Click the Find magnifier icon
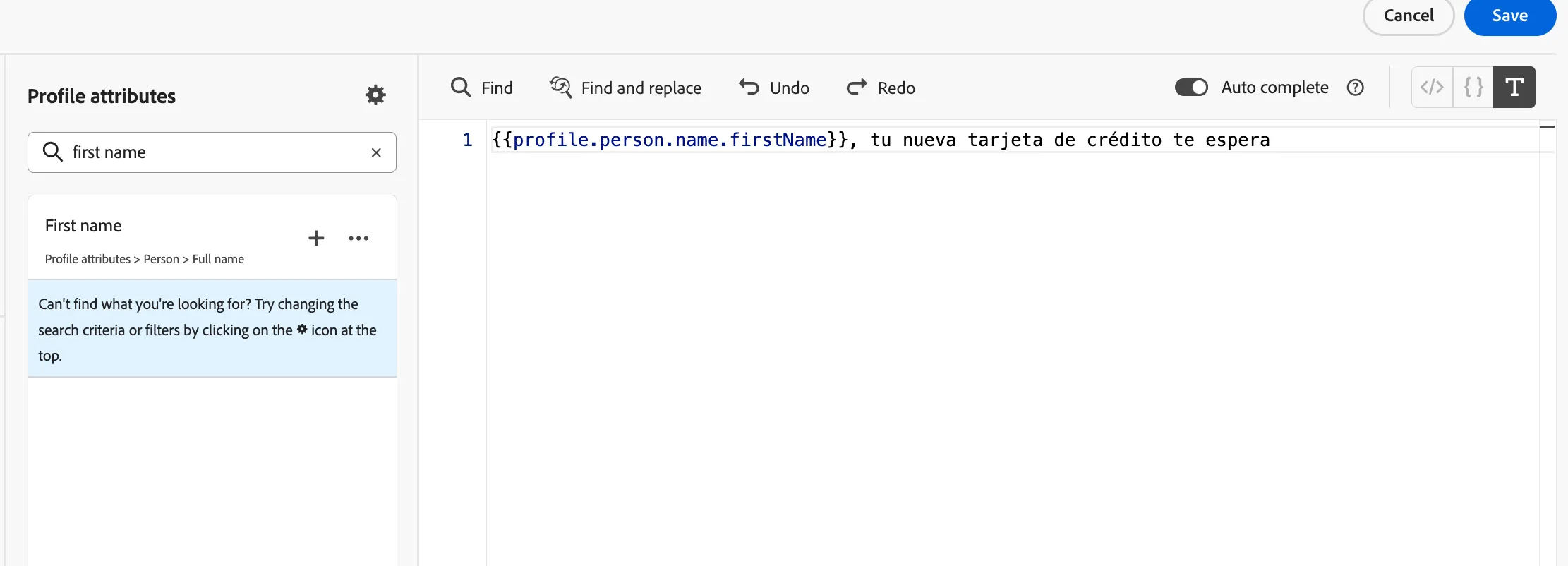The width and height of the screenshot is (1568, 566). [x=461, y=88]
